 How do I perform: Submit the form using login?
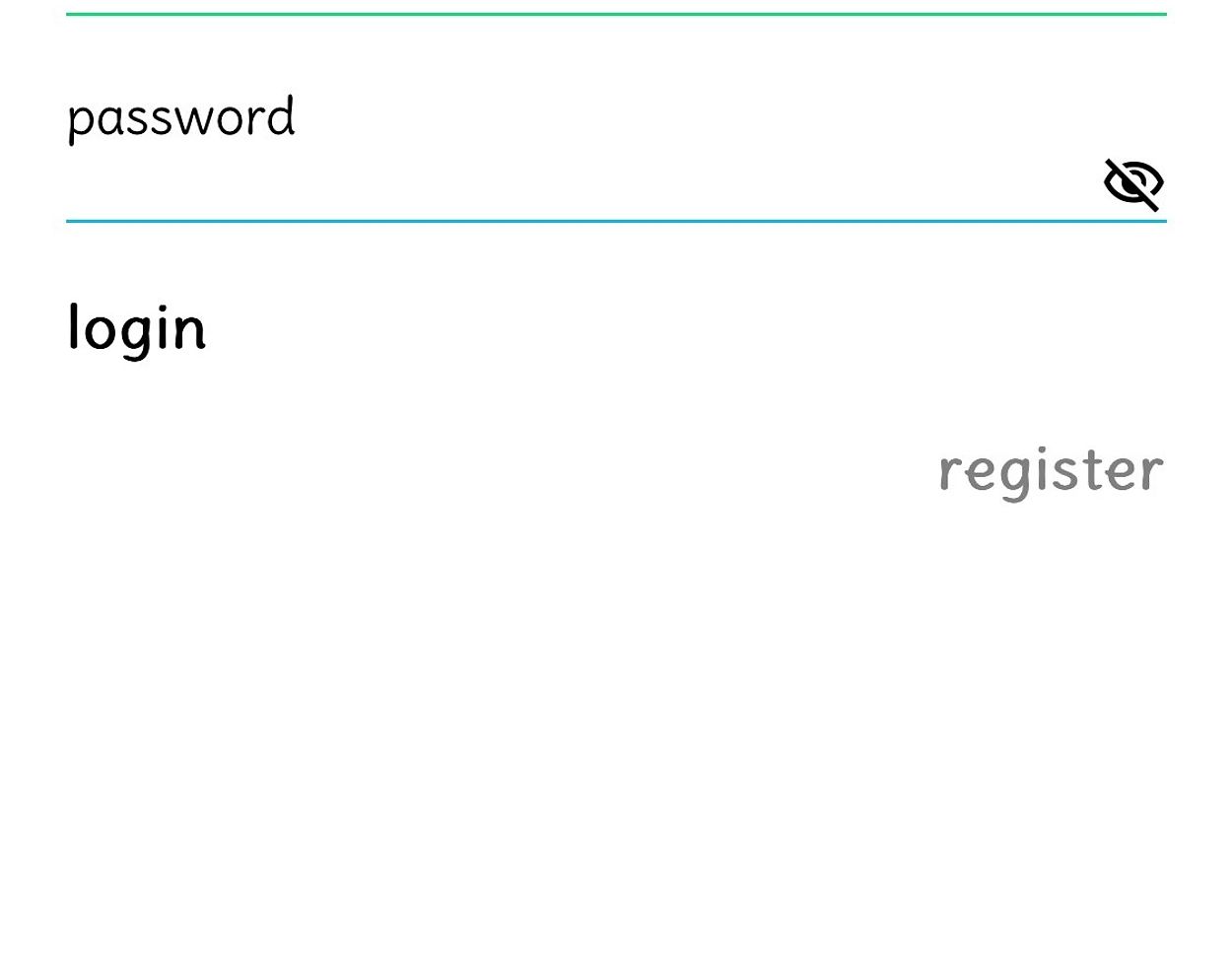[x=137, y=327]
